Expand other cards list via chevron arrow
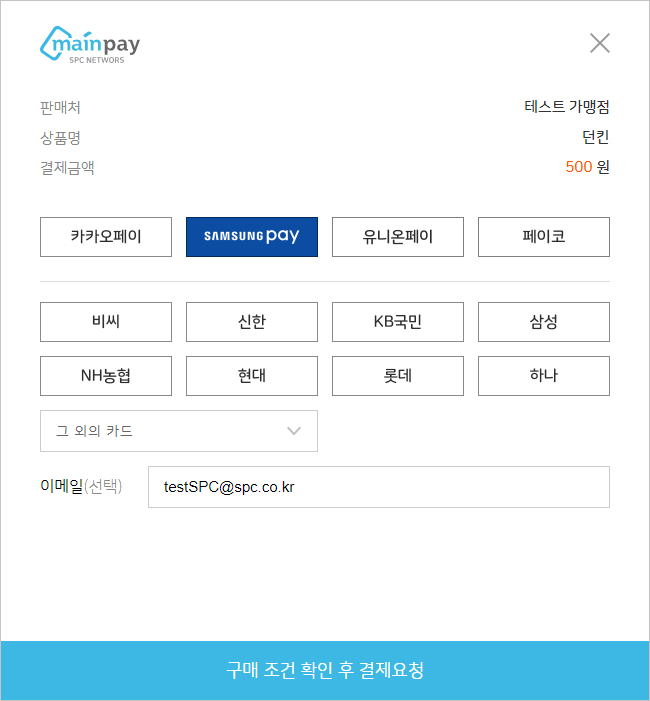This screenshot has height=701, width=650. coord(294,431)
